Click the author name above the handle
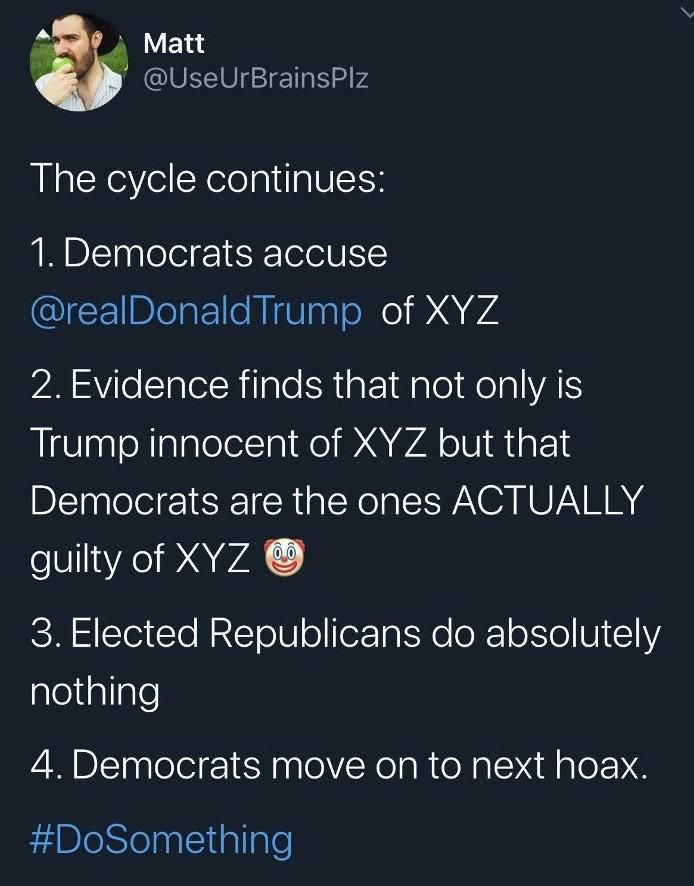 tap(174, 43)
